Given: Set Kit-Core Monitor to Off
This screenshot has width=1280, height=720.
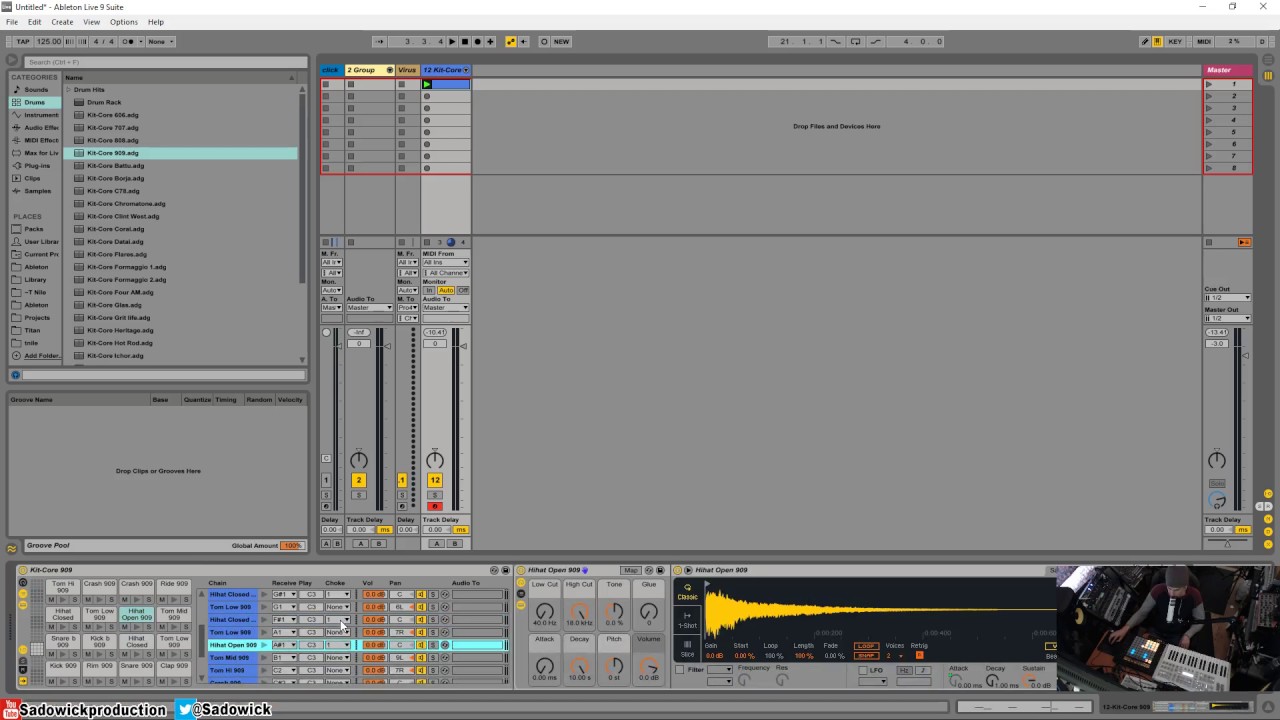Looking at the screenshot, I should (462, 290).
